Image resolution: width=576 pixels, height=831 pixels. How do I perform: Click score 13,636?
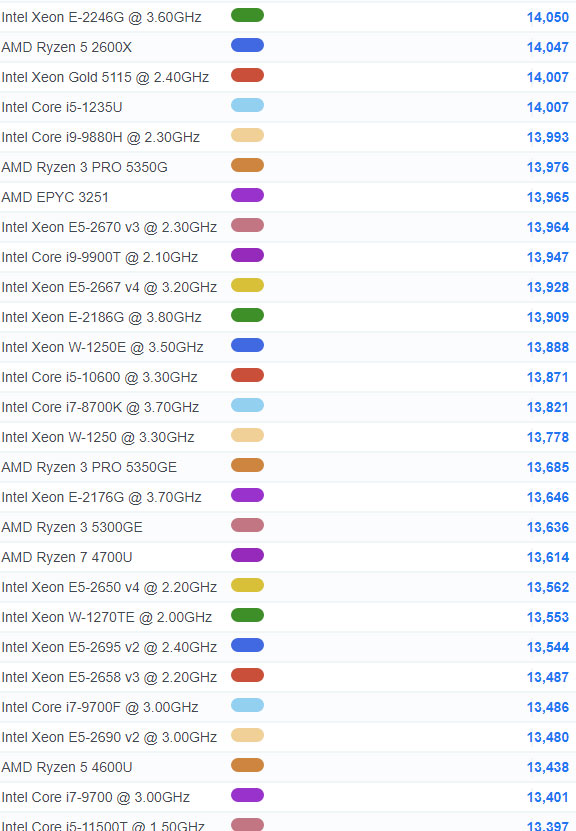[x=547, y=527]
